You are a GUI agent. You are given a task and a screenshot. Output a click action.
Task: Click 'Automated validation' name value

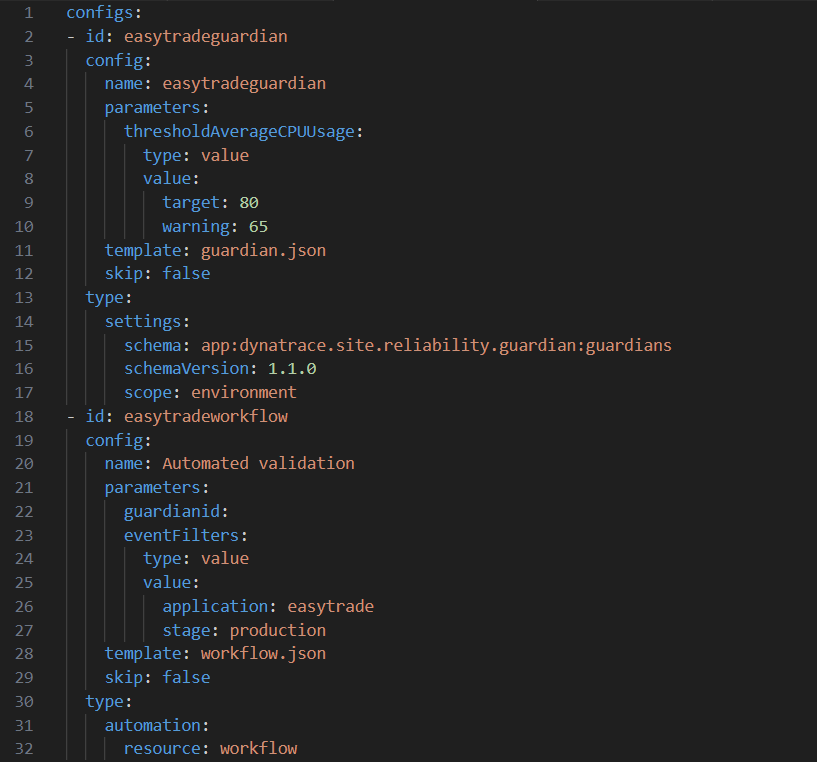258,464
